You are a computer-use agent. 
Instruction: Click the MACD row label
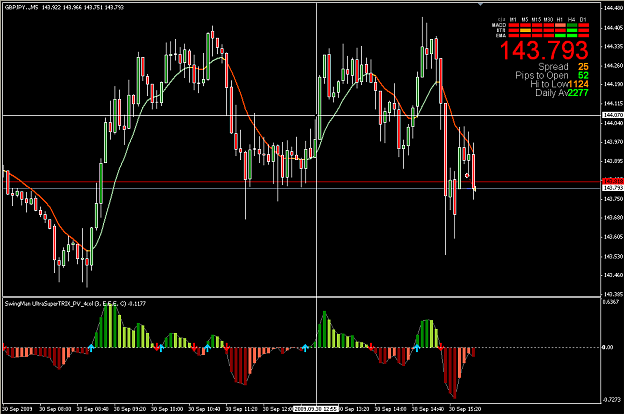pos(499,25)
